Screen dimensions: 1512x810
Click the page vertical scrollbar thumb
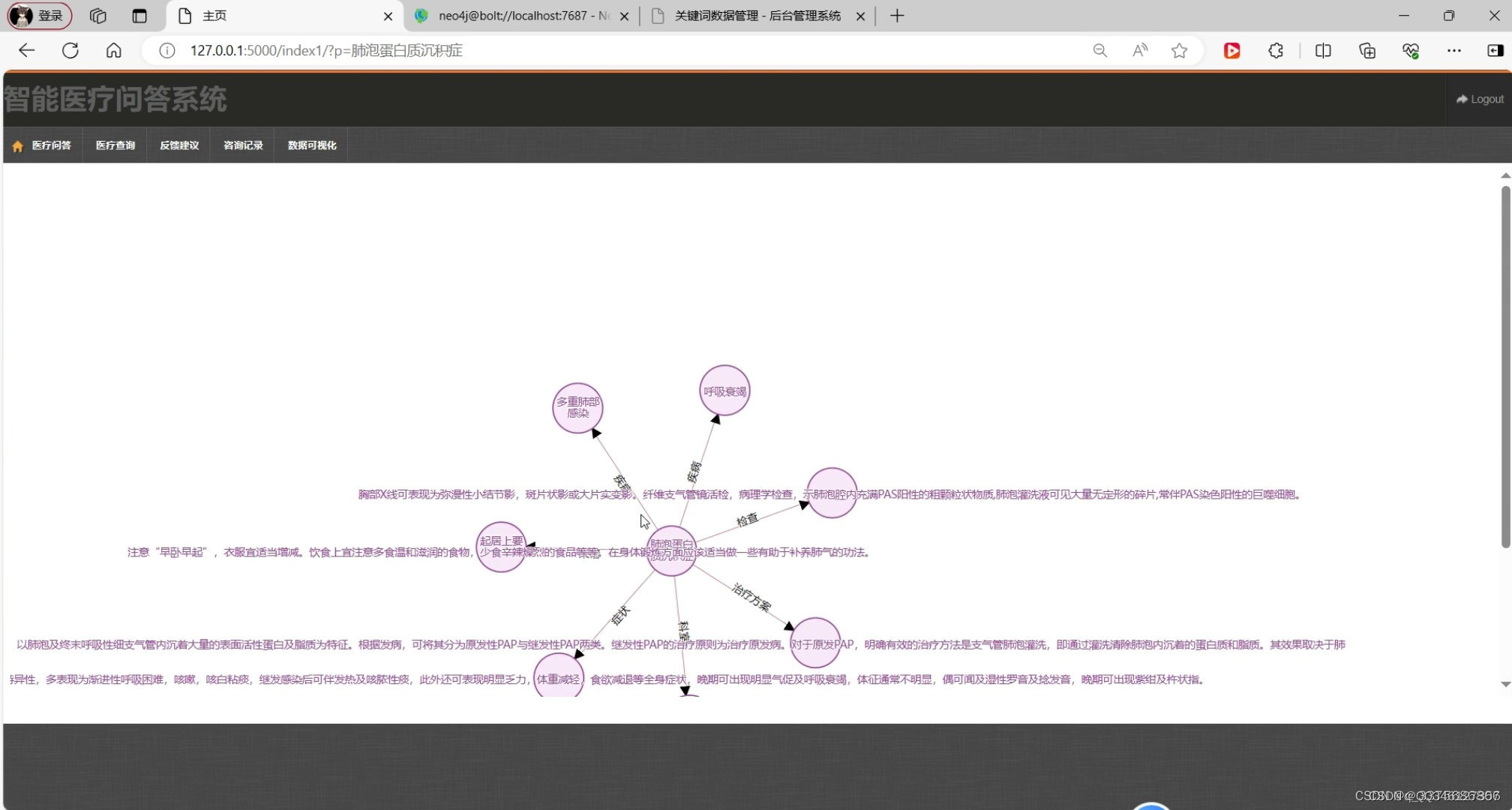point(1505,367)
